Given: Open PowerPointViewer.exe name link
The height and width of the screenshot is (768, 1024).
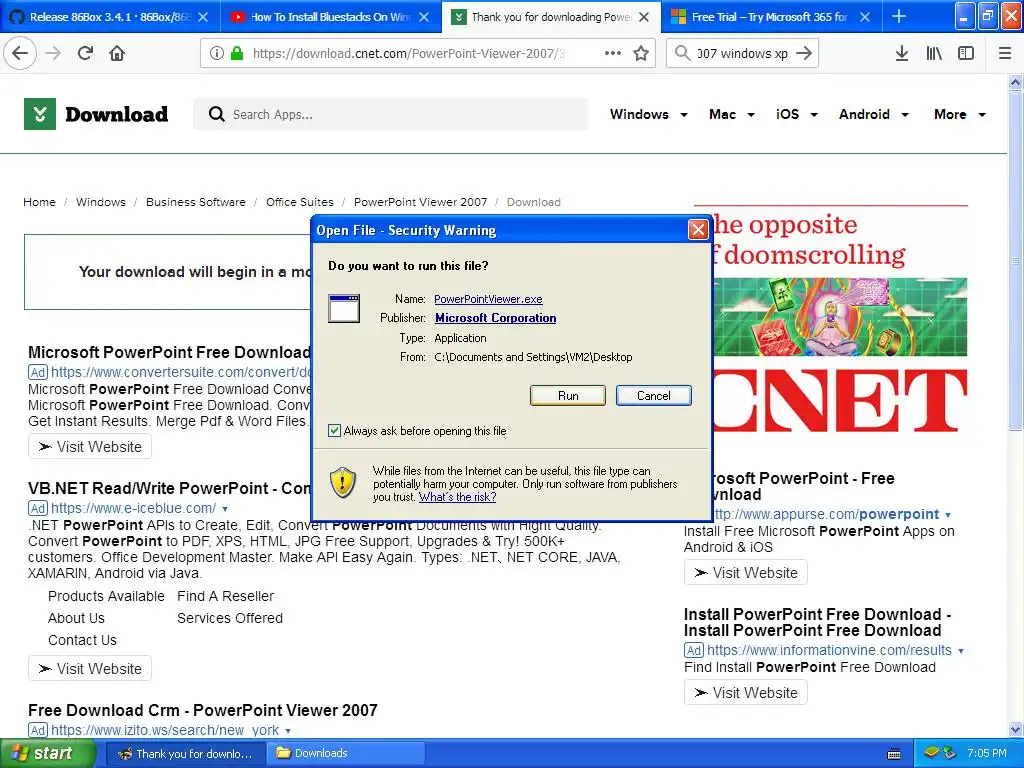Looking at the screenshot, I should (x=488, y=299).
